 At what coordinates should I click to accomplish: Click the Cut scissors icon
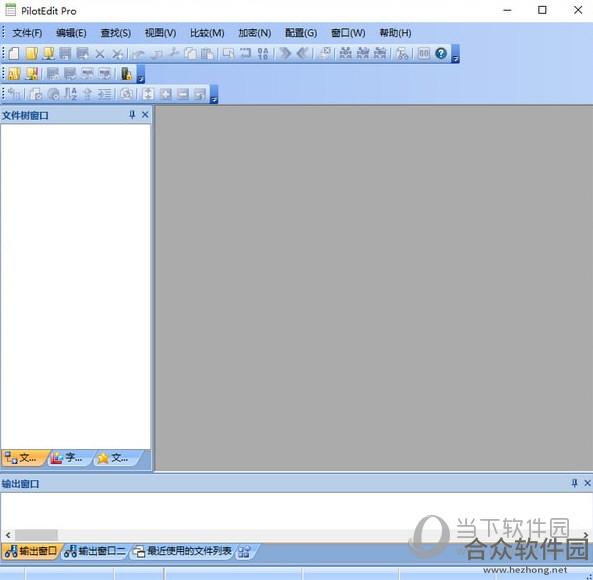pos(174,53)
